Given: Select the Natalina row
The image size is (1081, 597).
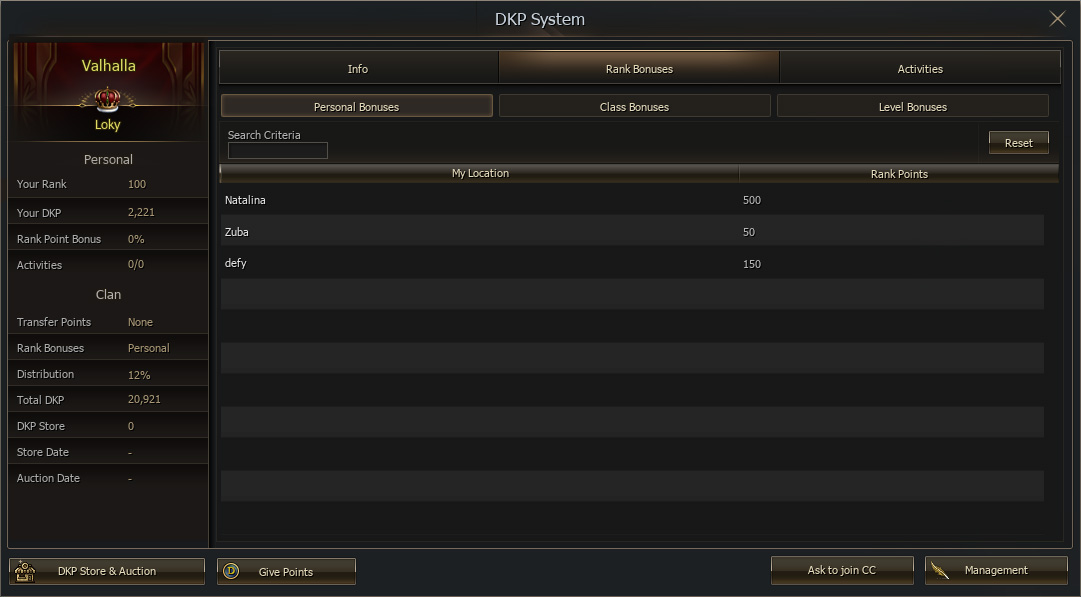Looking at the screenshot, I should pyautogui.click(x=631, y=200).
